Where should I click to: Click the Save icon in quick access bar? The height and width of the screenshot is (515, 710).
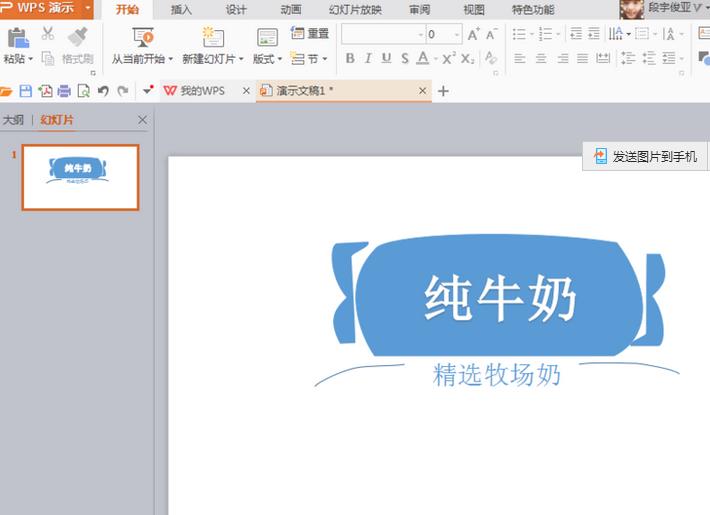tap(26, 91)
